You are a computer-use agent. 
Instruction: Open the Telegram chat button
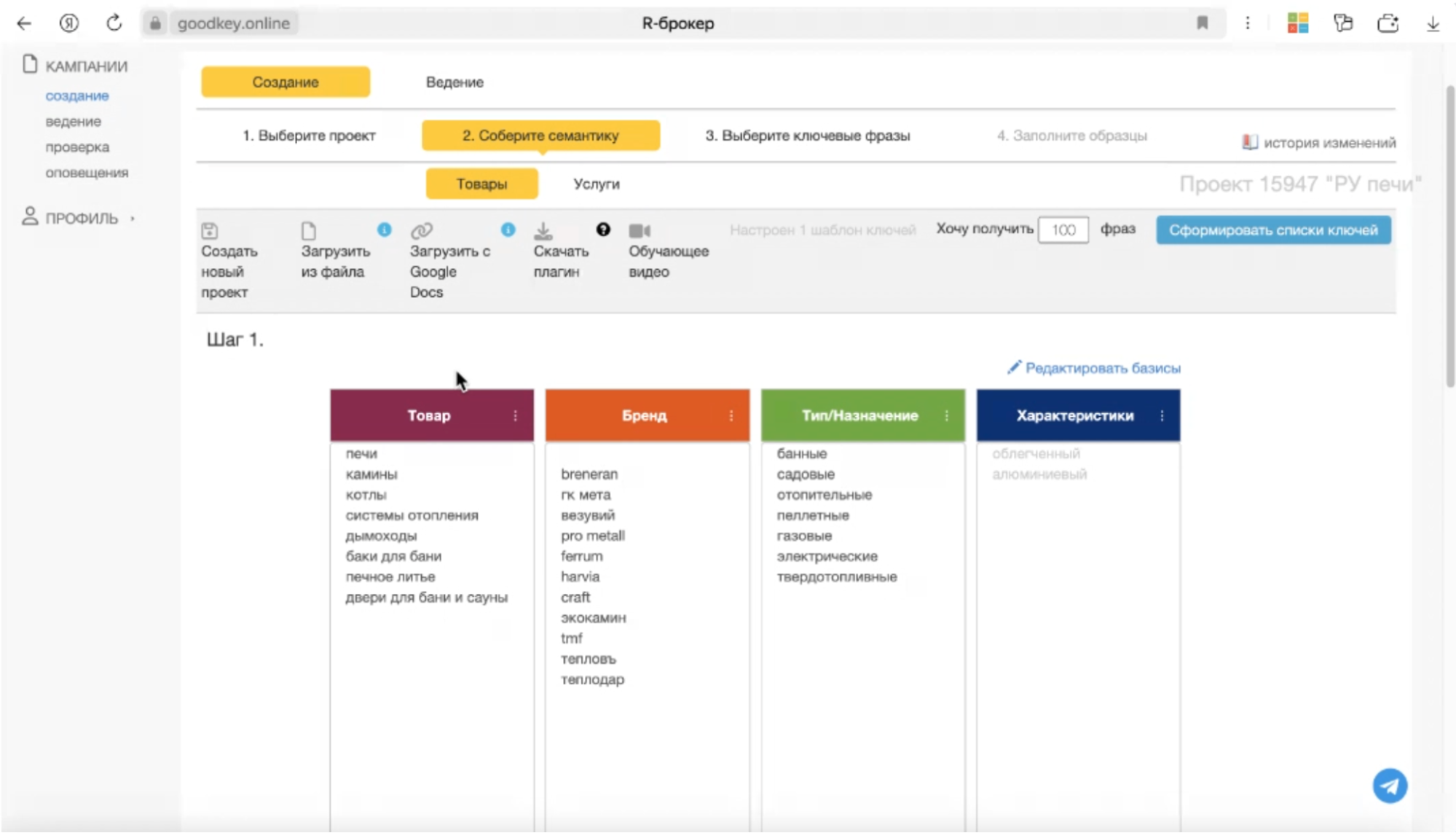click(1390, 786)
